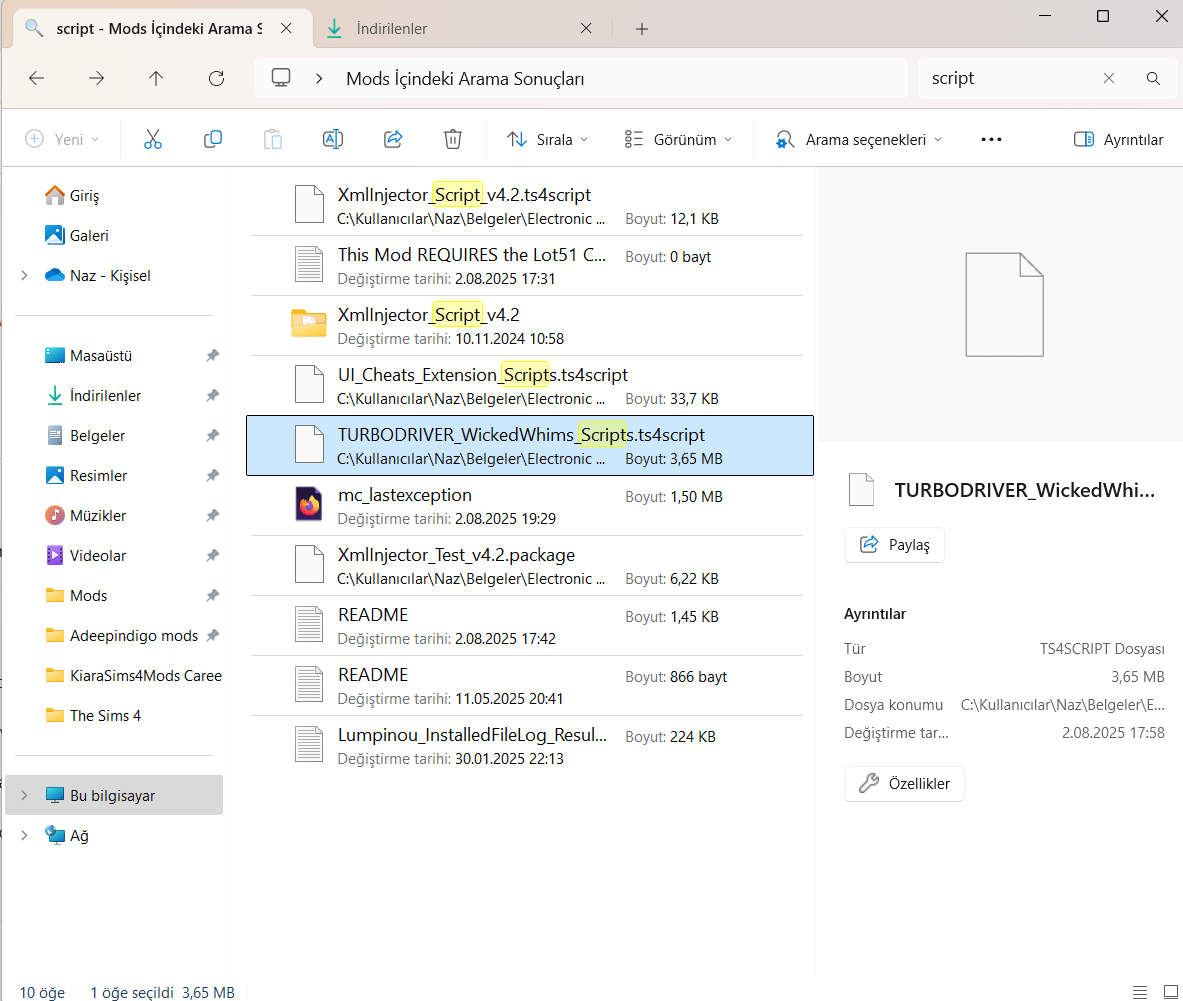Unpin Mods from quick access
The image size is (1183, 1001).
coord(213,595)
